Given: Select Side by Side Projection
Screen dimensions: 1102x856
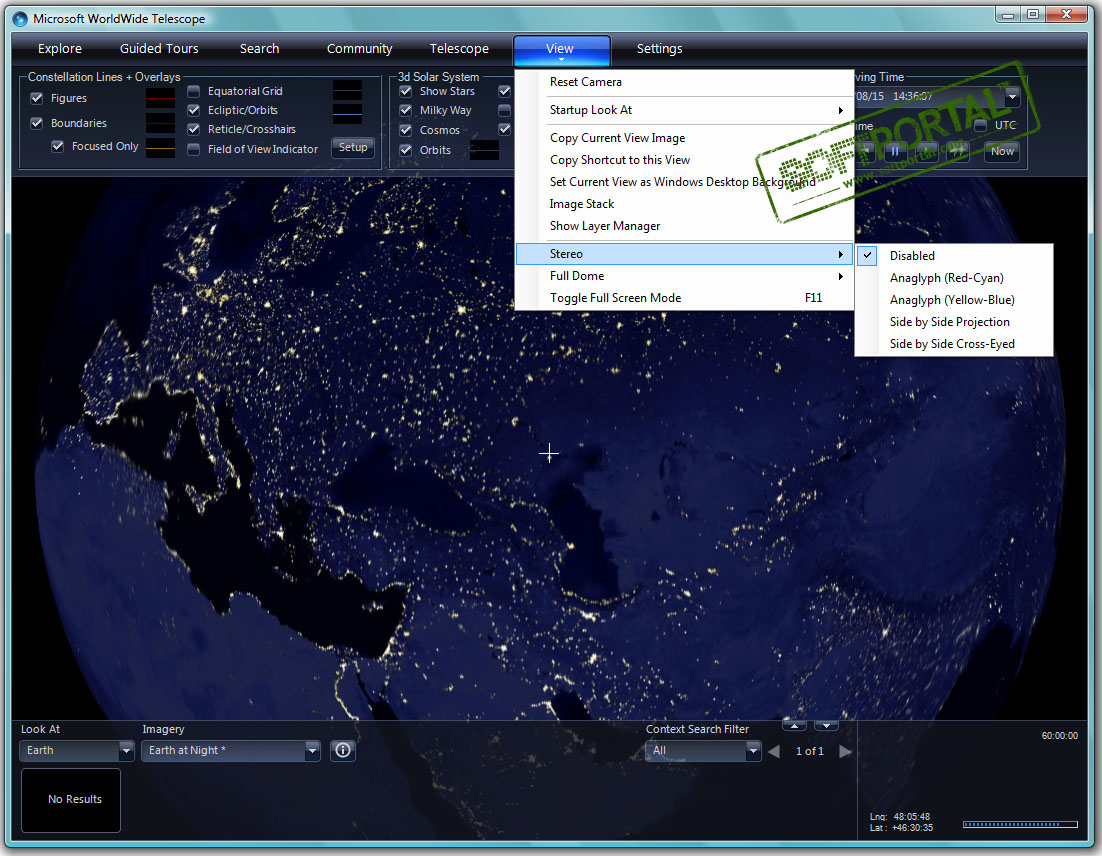Looking at the screenshot, I should 954,322.
